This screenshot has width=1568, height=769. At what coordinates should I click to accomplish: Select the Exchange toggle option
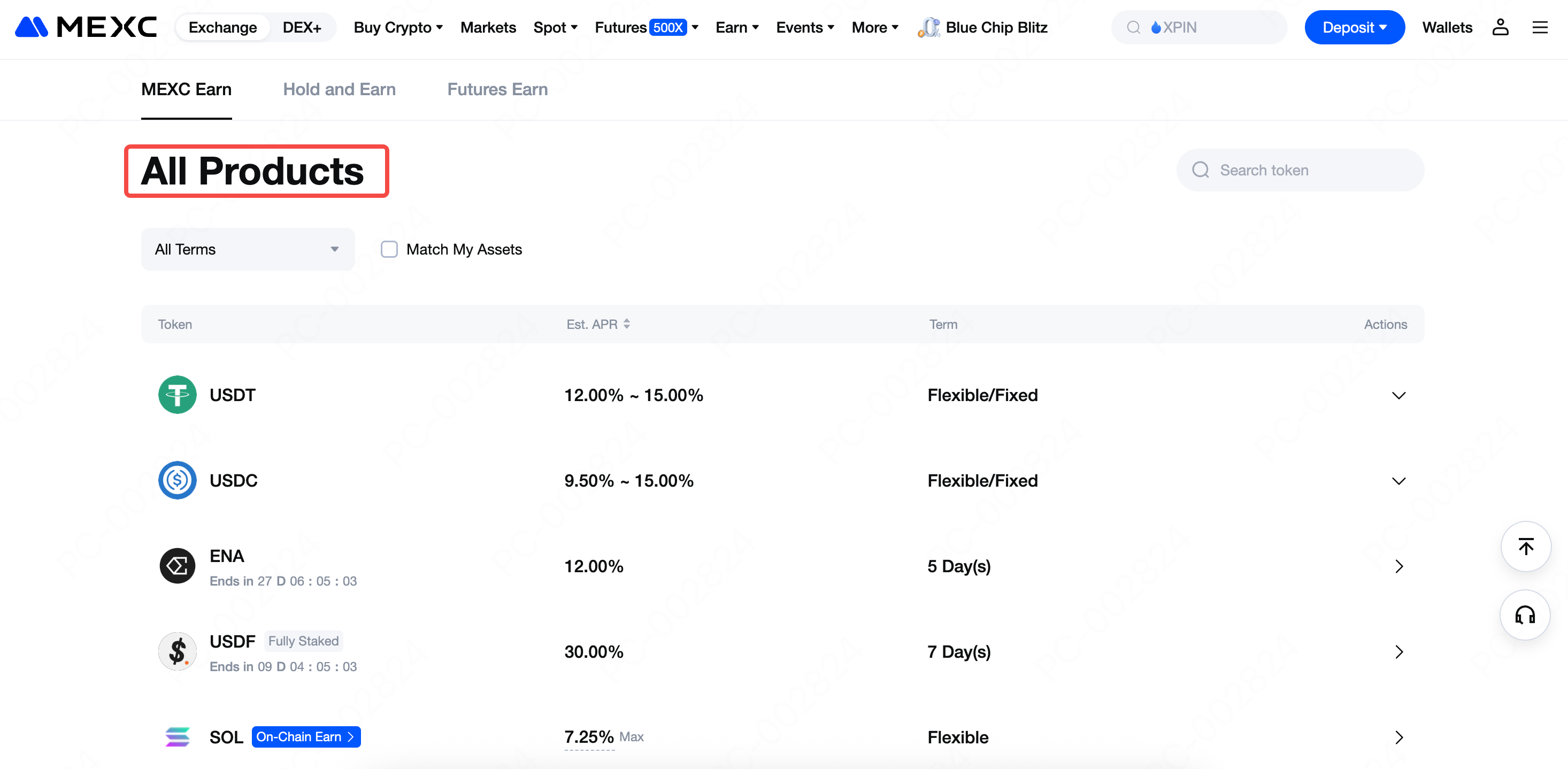click(x=223, y=27)
